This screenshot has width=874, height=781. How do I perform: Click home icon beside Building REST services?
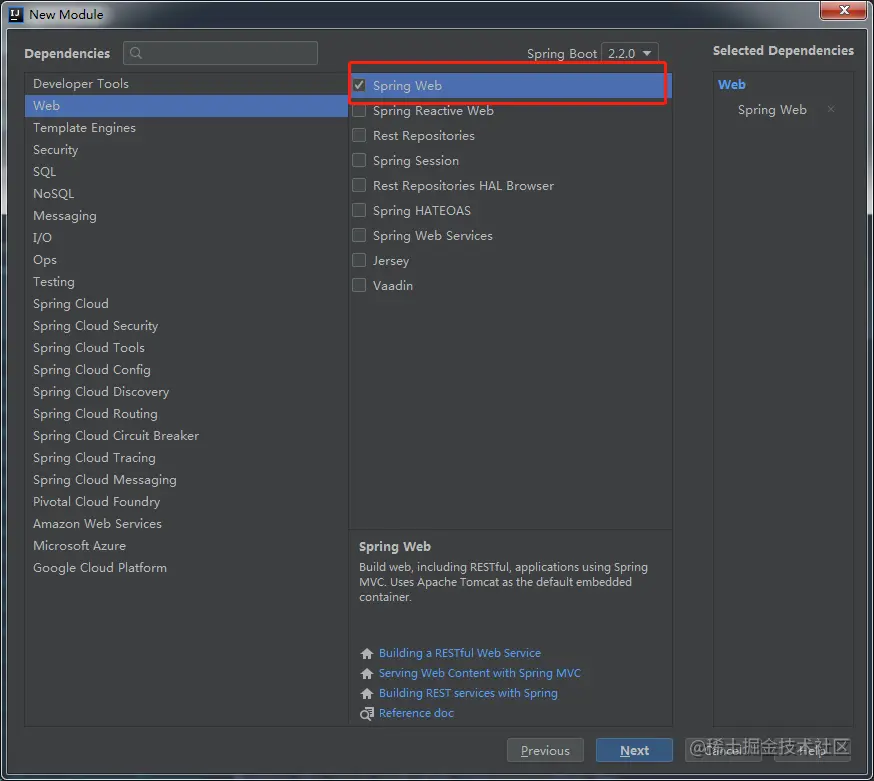[367, 693]
